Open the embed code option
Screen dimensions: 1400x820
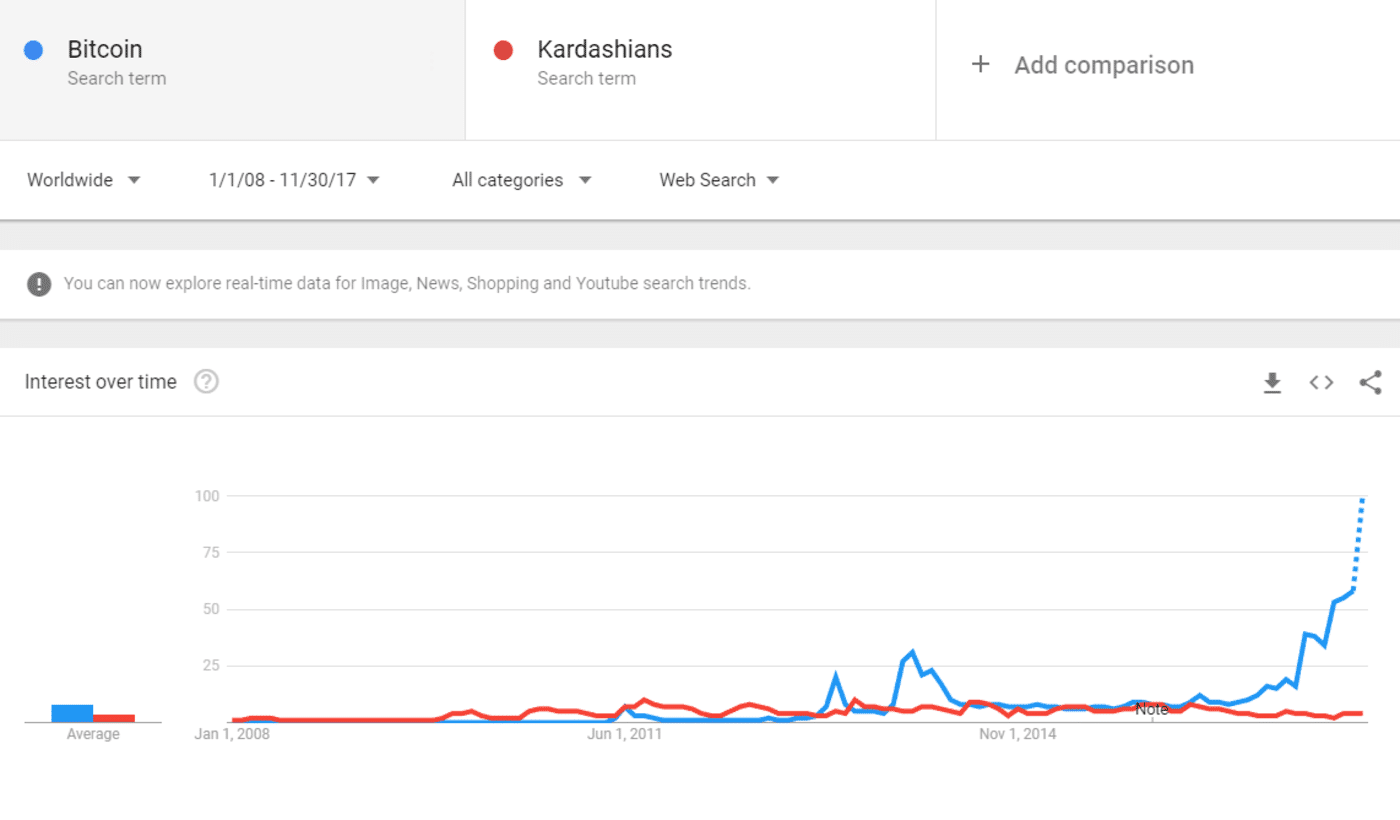(x=1321, y=382)
